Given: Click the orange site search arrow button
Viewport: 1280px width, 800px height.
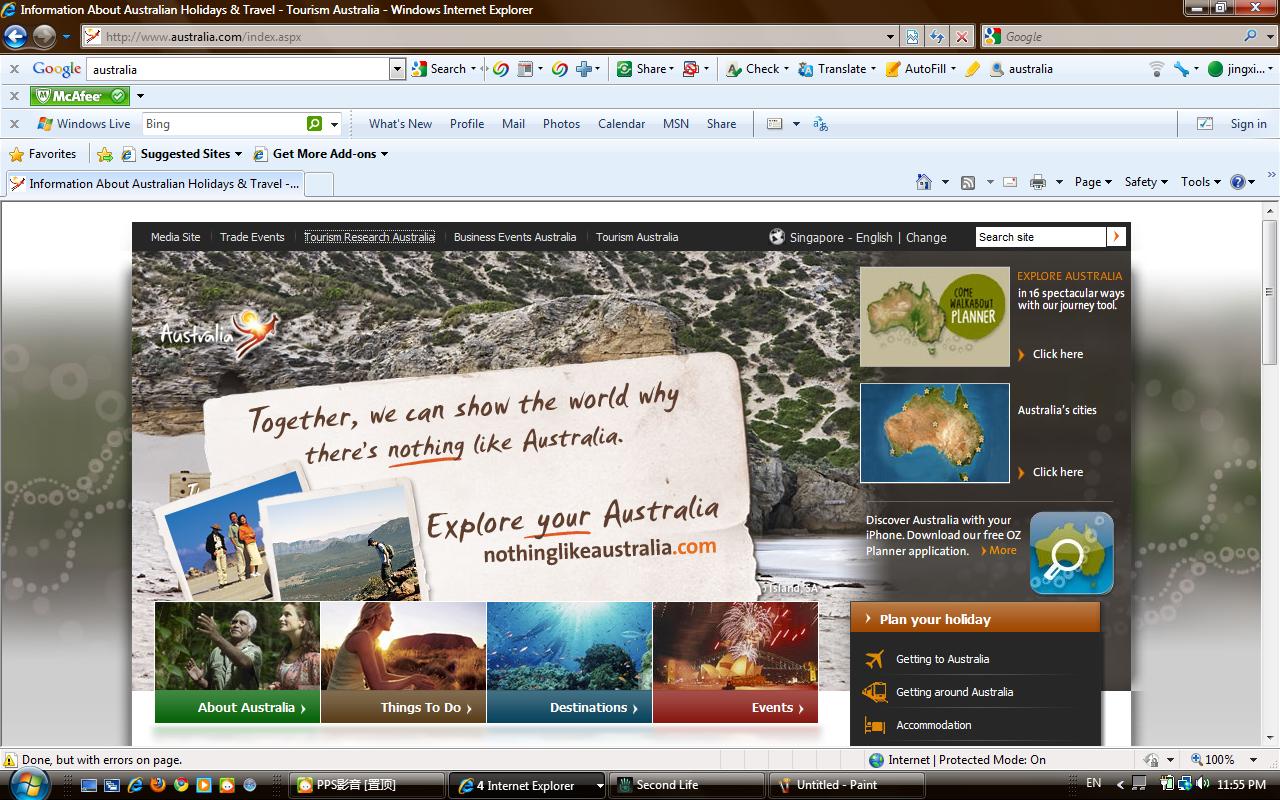Looking at the screenshot, I should (1116, 237).
